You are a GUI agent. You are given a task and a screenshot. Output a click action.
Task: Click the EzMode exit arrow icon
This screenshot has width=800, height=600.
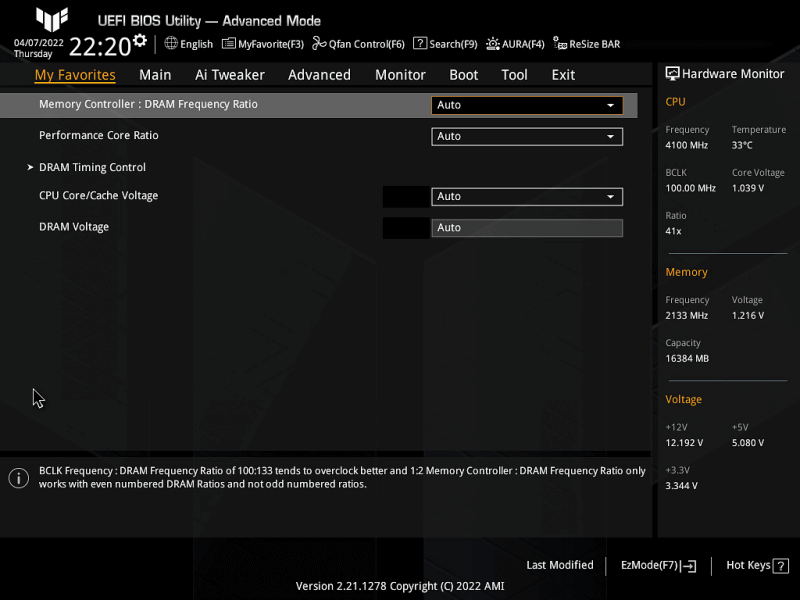pyautogui.click(x=688, y=566)
